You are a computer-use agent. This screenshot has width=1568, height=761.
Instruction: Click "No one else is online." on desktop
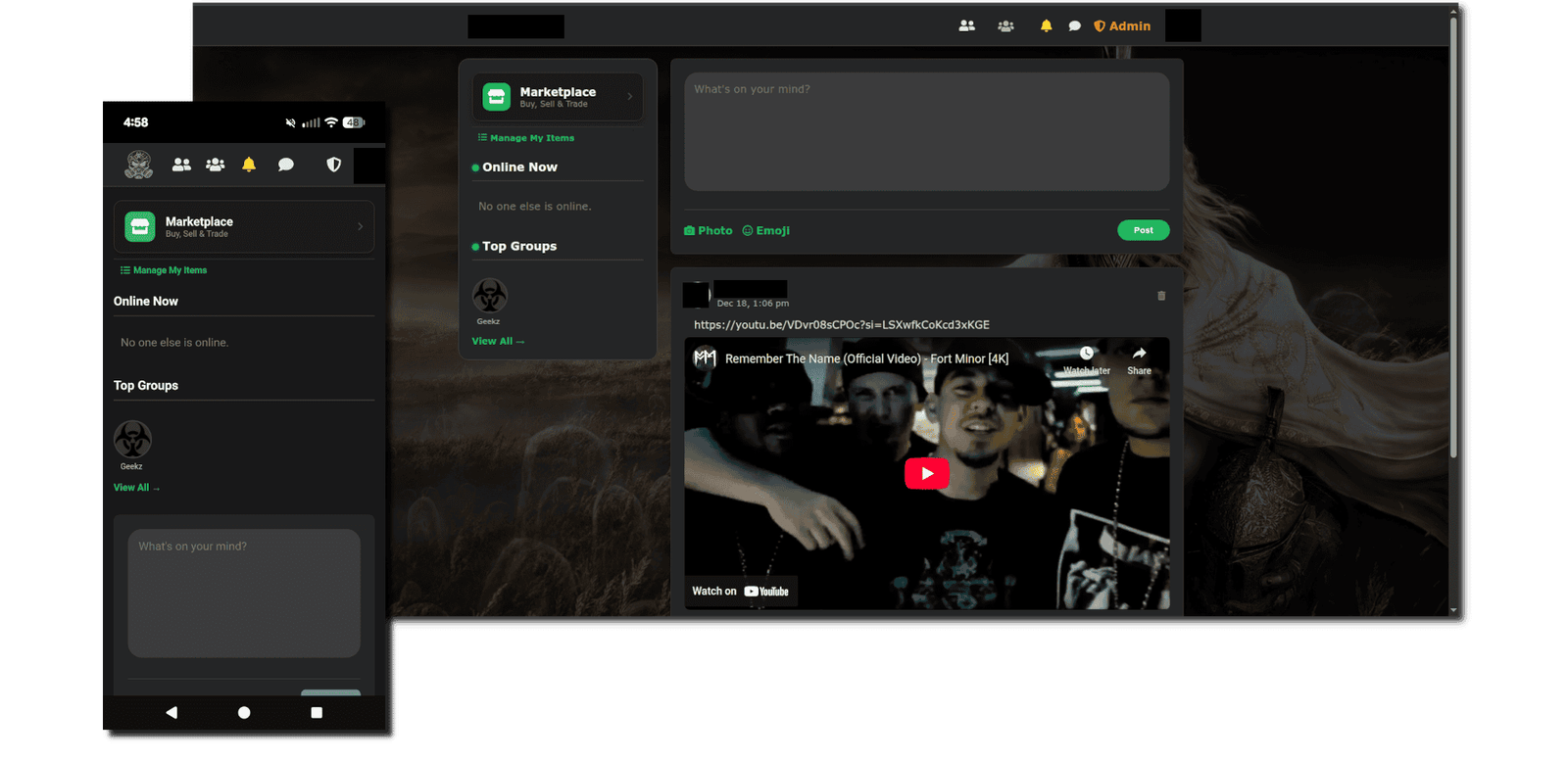[x=535, y=207]
